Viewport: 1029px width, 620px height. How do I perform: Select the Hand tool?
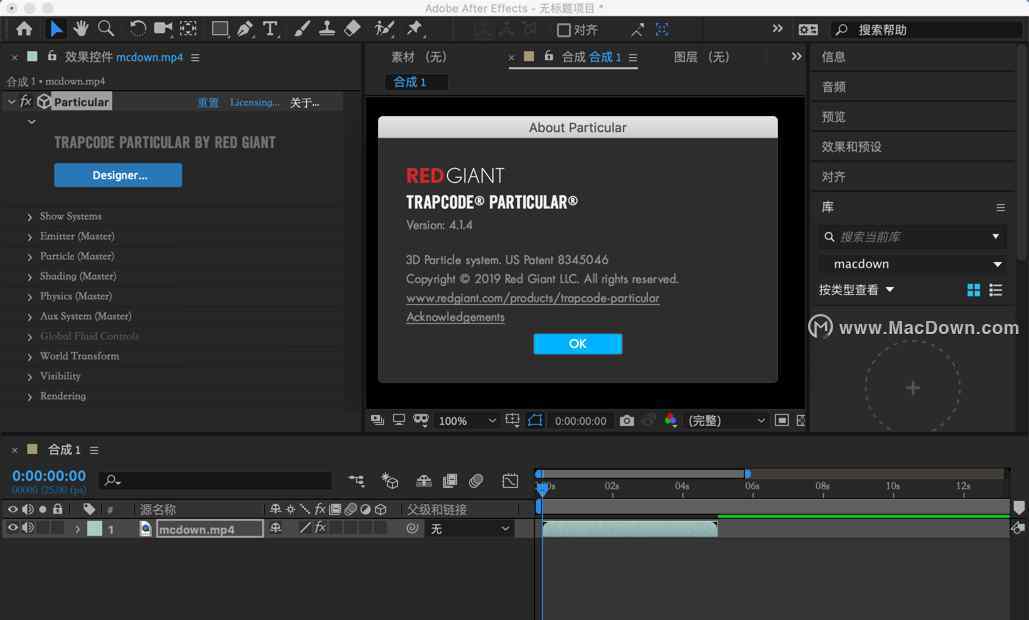click(81, 29)
